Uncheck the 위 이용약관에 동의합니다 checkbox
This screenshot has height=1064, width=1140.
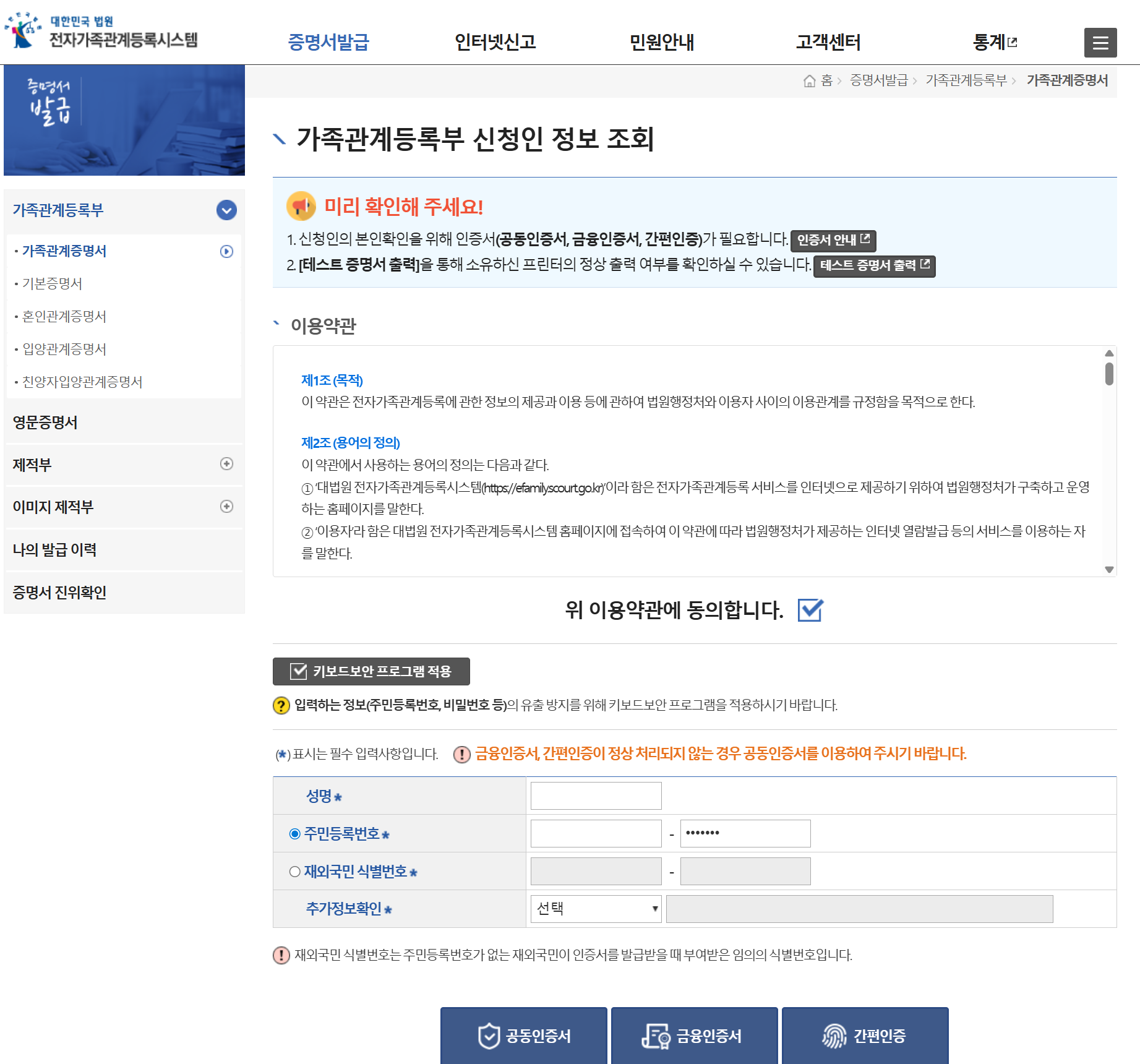810,611
